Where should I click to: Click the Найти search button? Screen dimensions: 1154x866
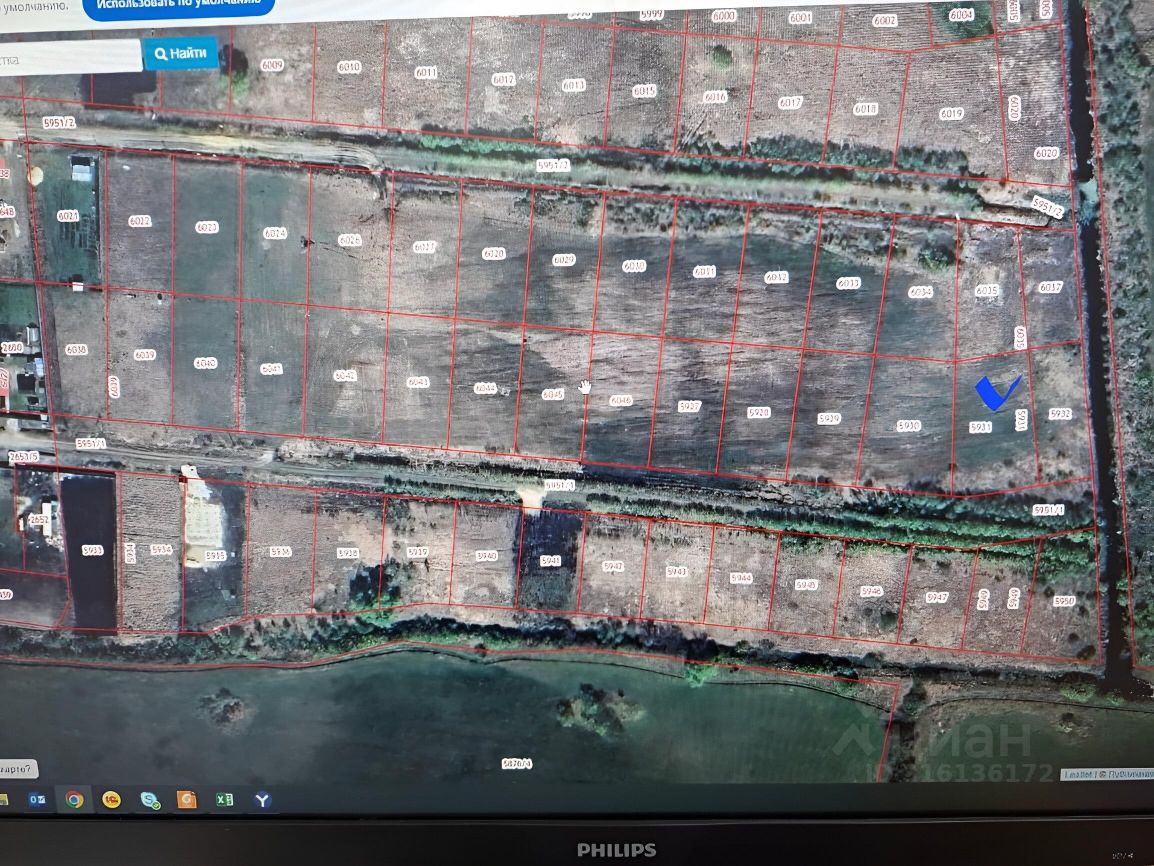click(181, 53)
